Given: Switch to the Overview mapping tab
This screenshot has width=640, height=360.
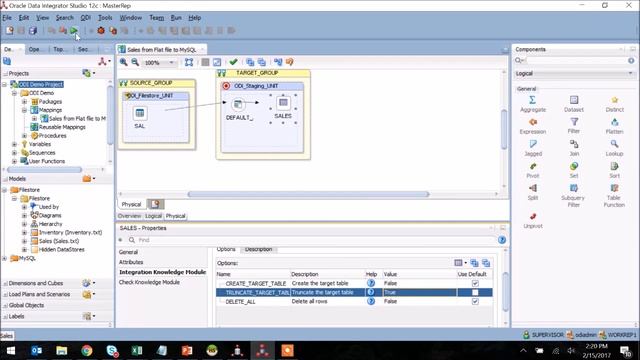Looking at the screenshot, I should coord(129,216).
